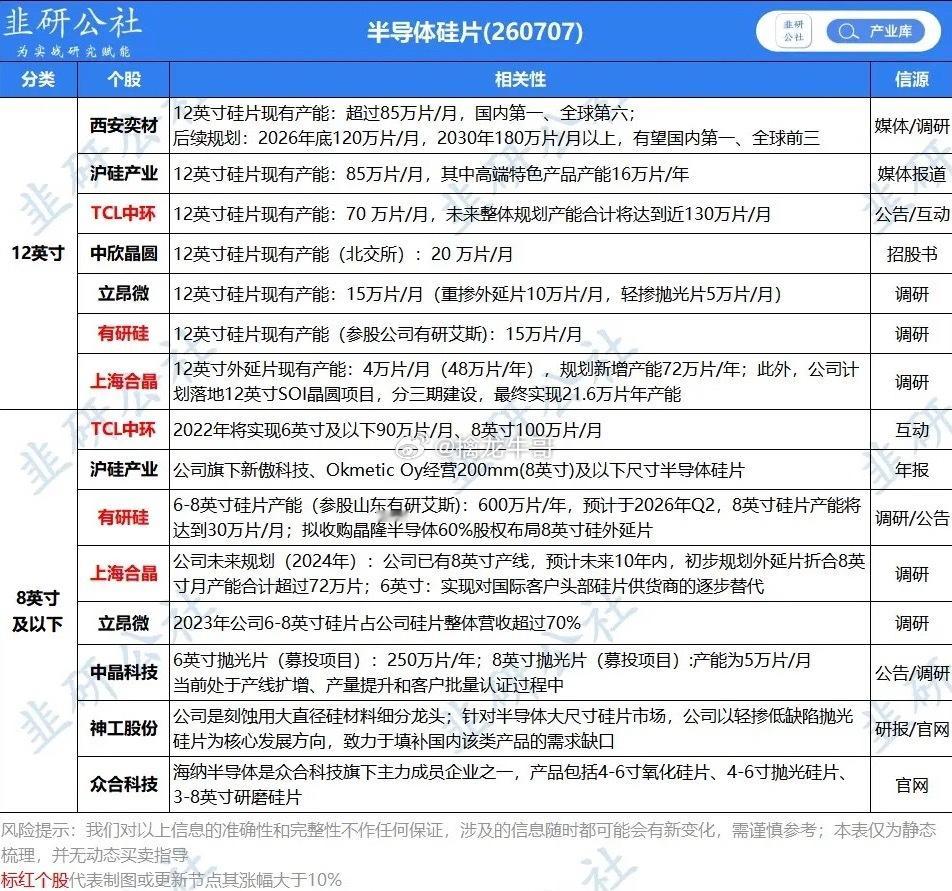Click the 产业库 search button
This screenshot has height=891, width=952.
pyautogui.click(x=875, y=32)
